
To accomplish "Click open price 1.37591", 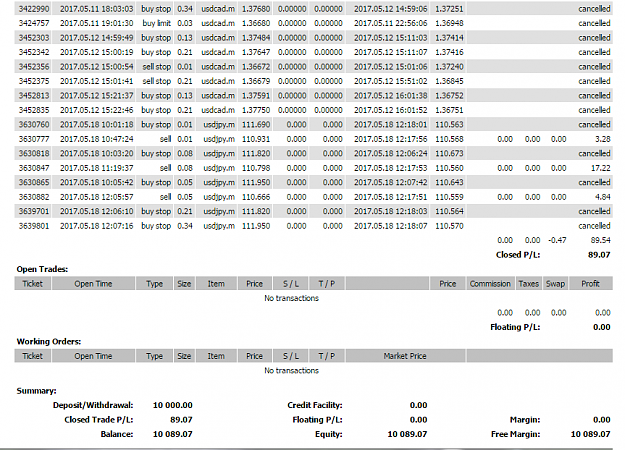I will (x=256, y=96).
